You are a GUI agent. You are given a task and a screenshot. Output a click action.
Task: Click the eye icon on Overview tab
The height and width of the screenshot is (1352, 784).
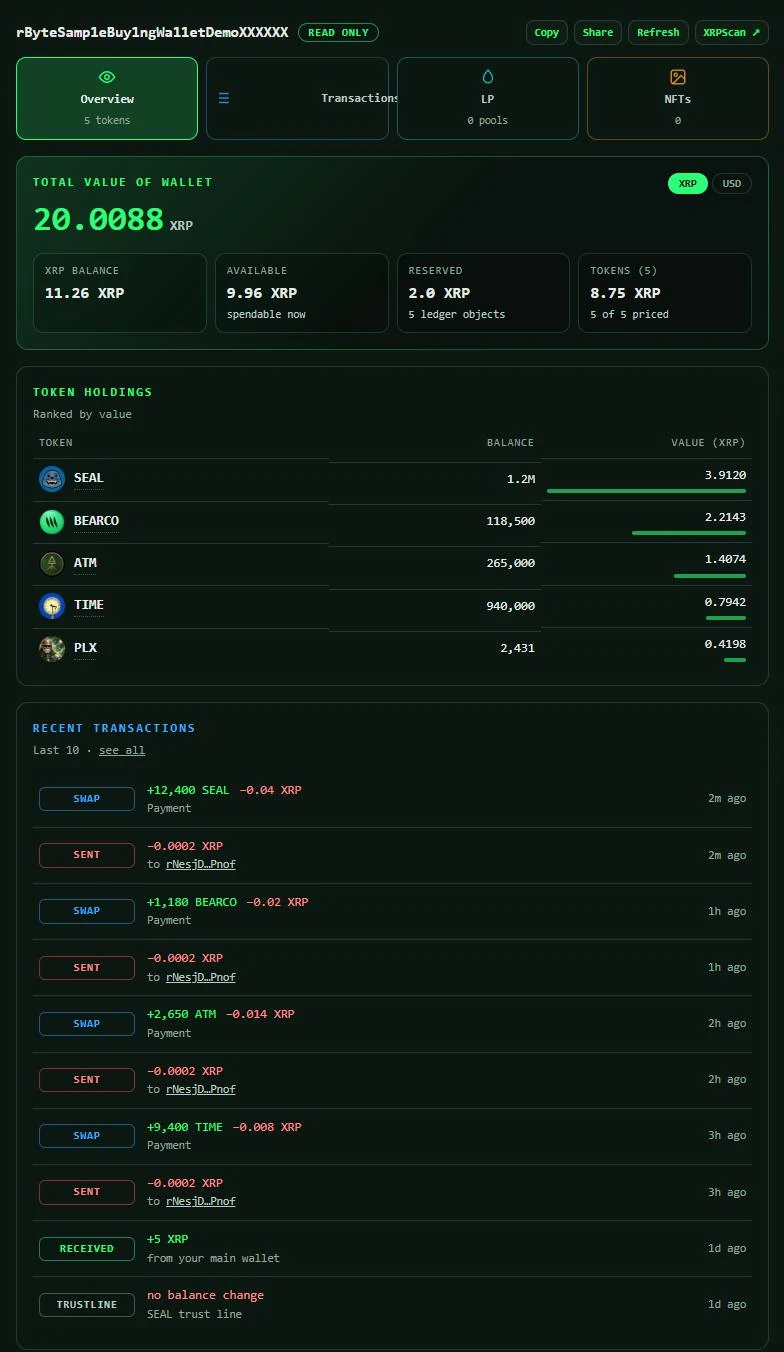[107, 77]
